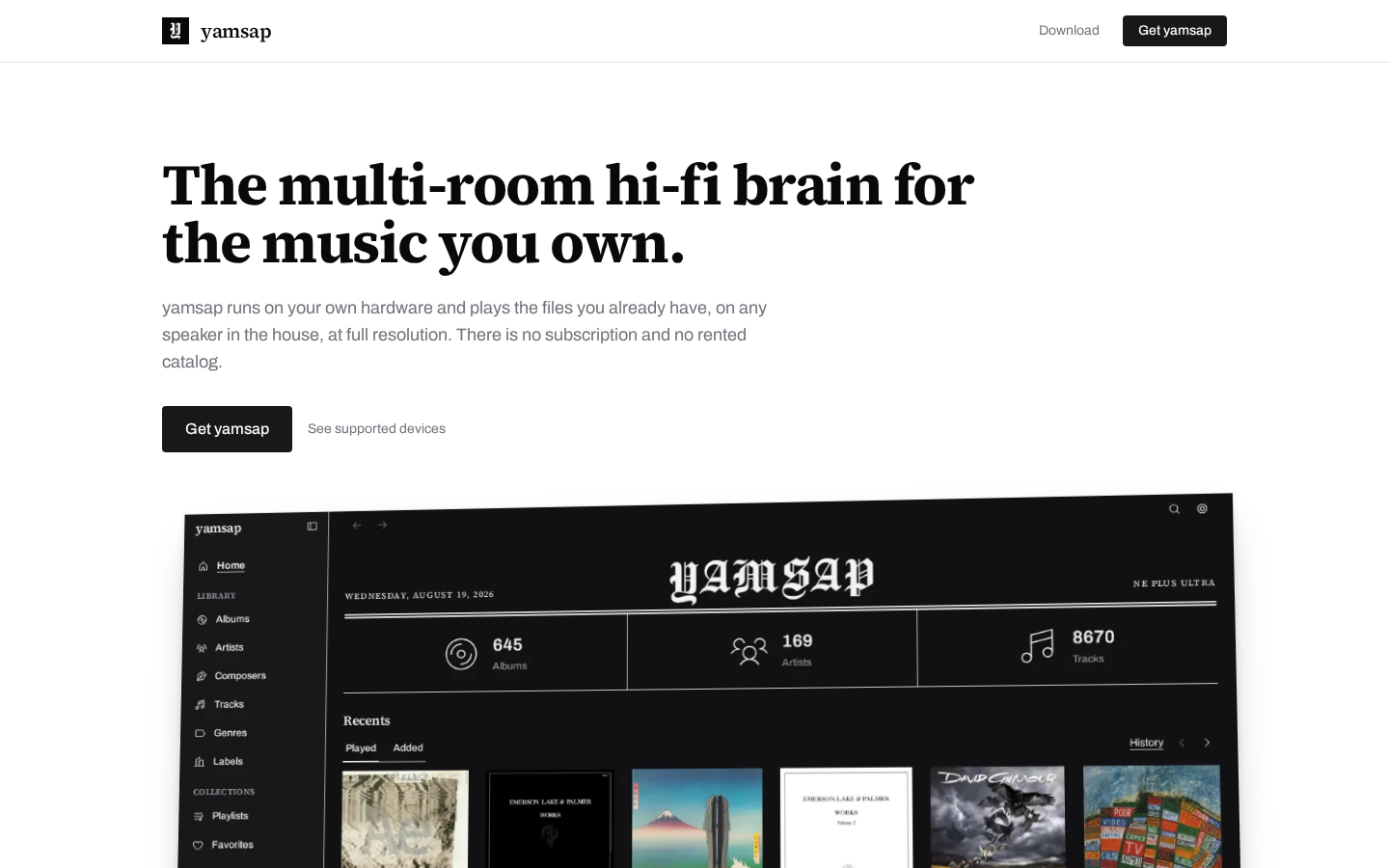Screen dimensions: 1389x868
Task: Click the yamsap wordmark in the page header
Action: tap(236, 32)
